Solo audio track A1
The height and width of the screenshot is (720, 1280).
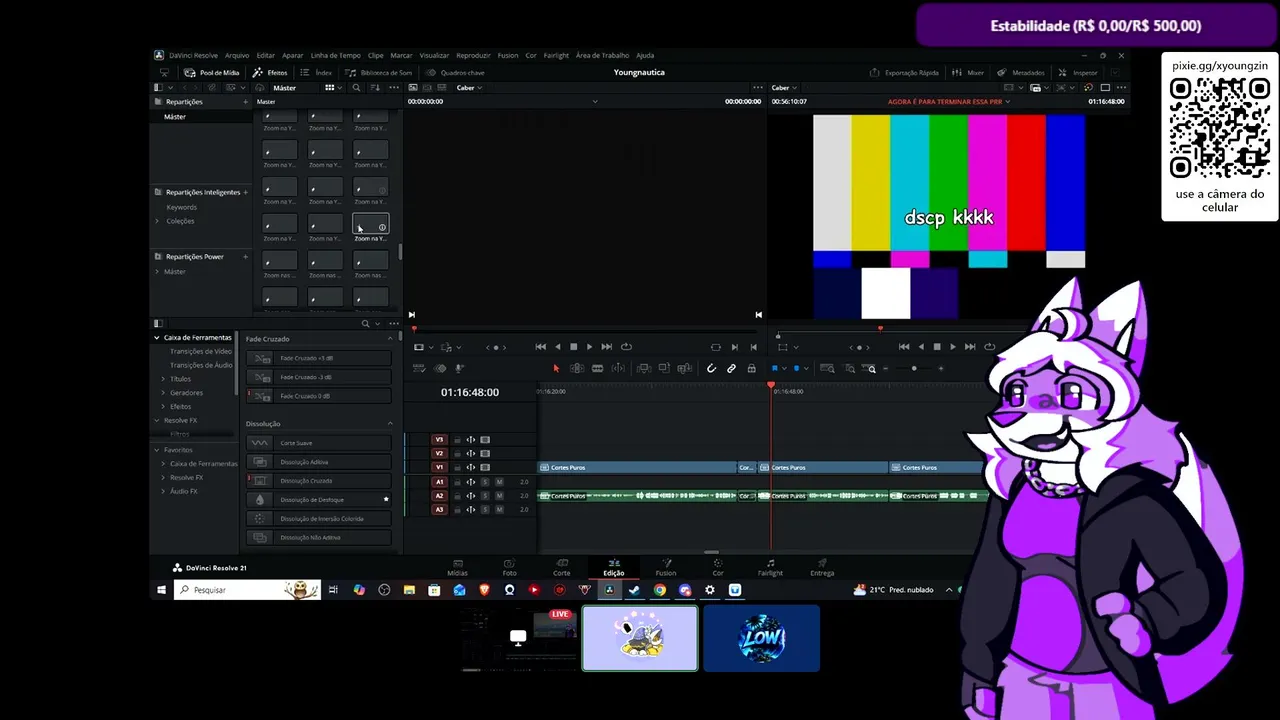click(485, 482)
